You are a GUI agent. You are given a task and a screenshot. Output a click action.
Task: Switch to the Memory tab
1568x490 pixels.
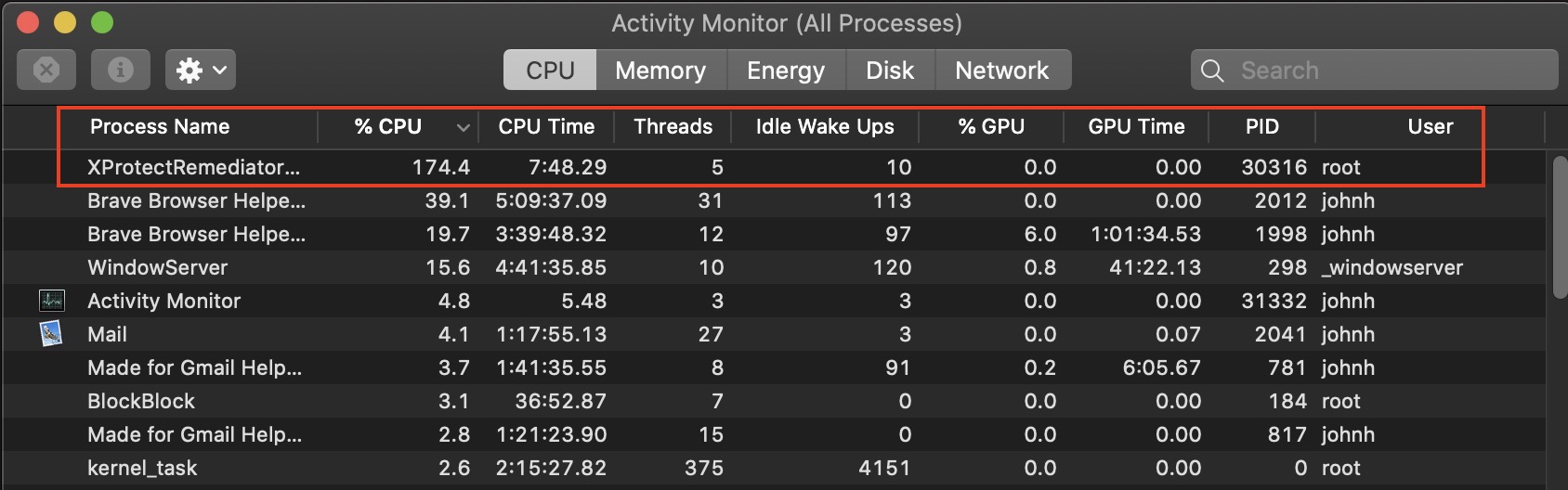point(660,71)
